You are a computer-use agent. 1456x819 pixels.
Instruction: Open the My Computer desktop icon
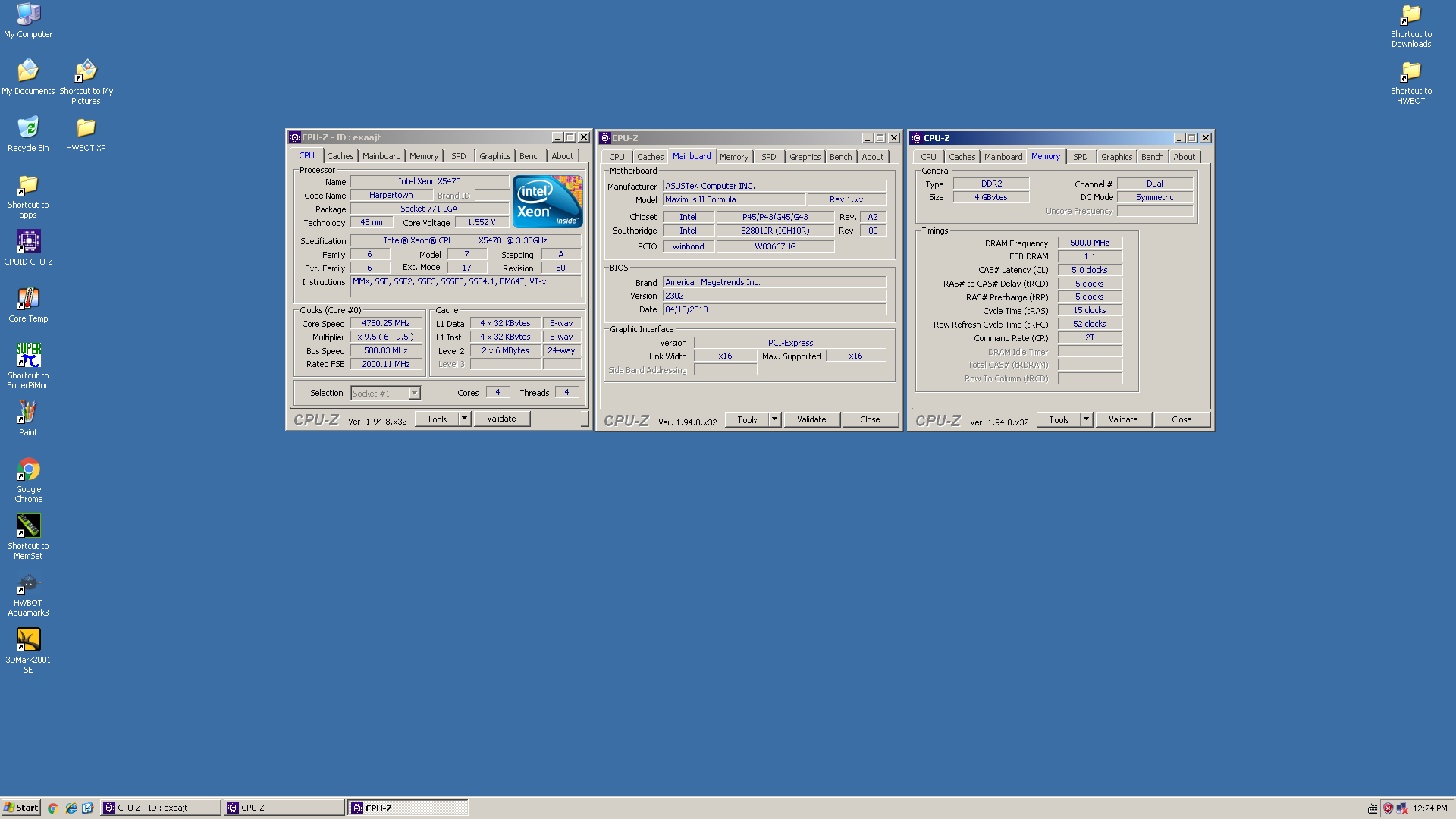[x=28, y=20]
